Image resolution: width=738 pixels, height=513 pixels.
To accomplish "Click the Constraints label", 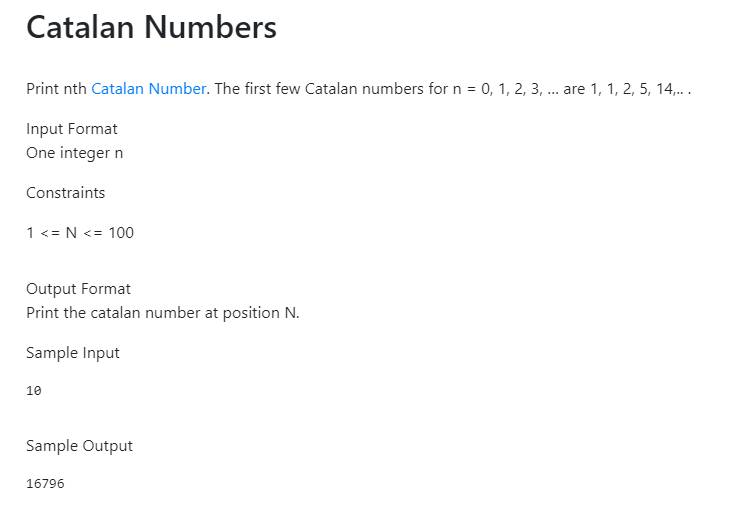I will tap(66, 193).
